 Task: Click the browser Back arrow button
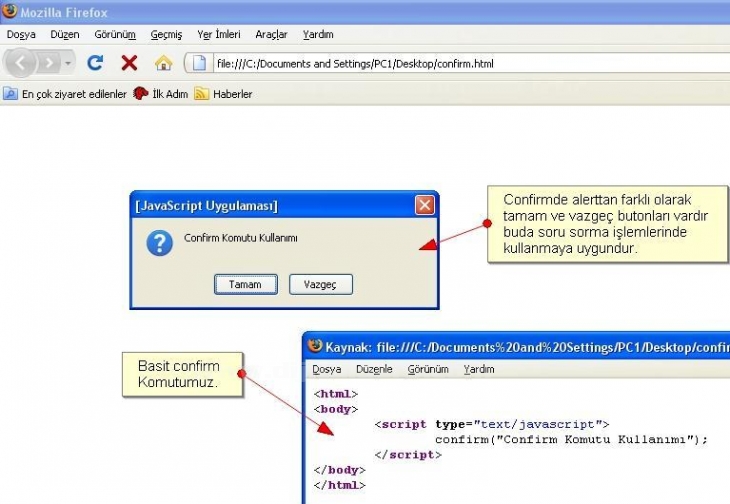pos(21,63)
